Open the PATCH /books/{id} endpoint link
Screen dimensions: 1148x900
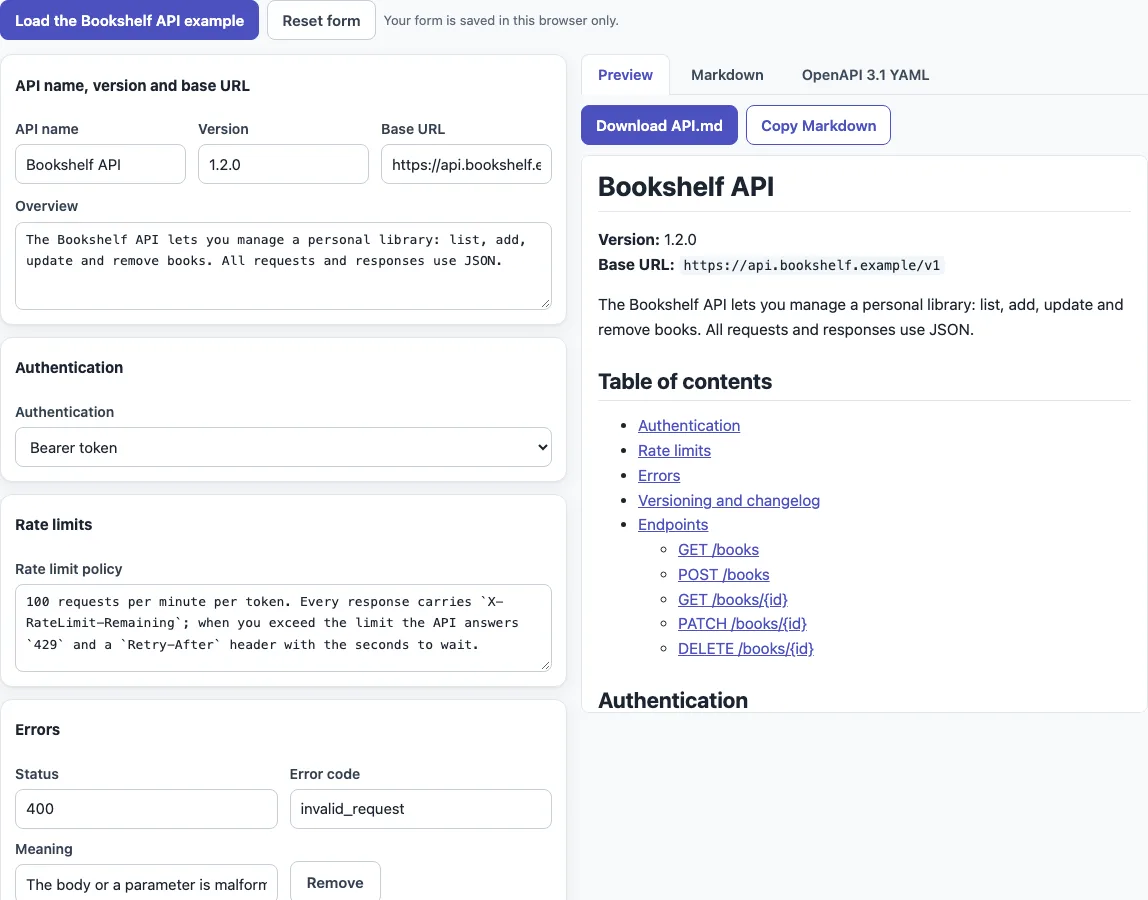(742, 623)
